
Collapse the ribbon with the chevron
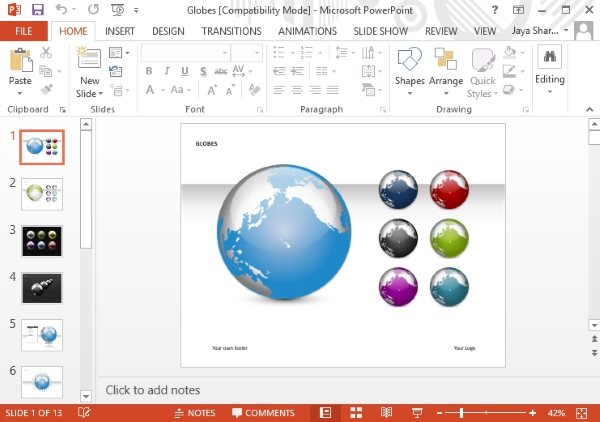[589, 109]
